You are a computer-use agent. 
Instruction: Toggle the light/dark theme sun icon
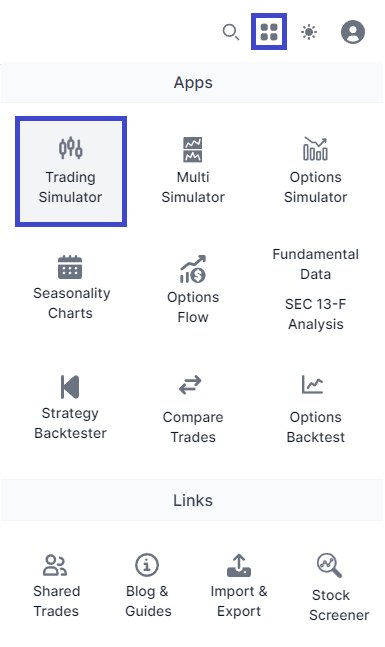click(309, 32)
